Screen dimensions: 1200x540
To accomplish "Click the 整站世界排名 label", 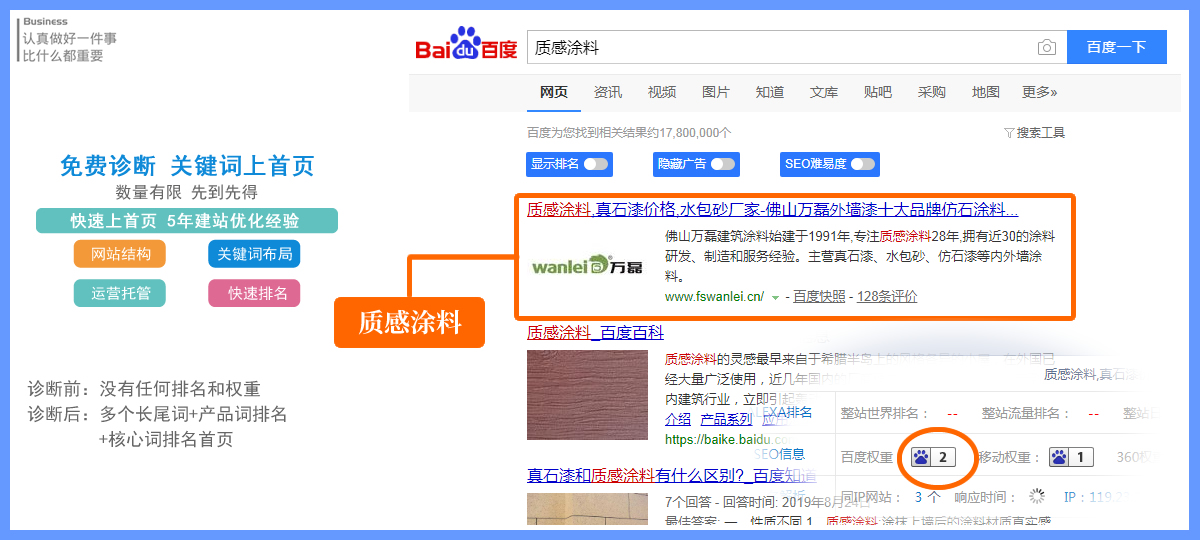I will 884,413.
